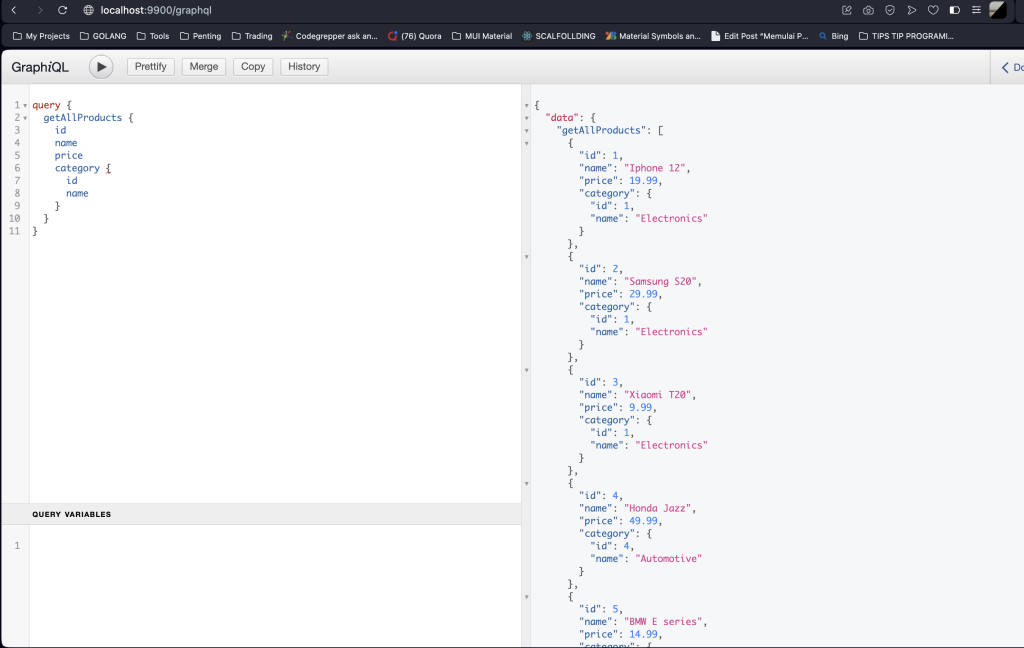The width and height of the screenshot is (1024, 648).
Task: Open the Tools bookmark folder
Action: (x=153, y=36)
